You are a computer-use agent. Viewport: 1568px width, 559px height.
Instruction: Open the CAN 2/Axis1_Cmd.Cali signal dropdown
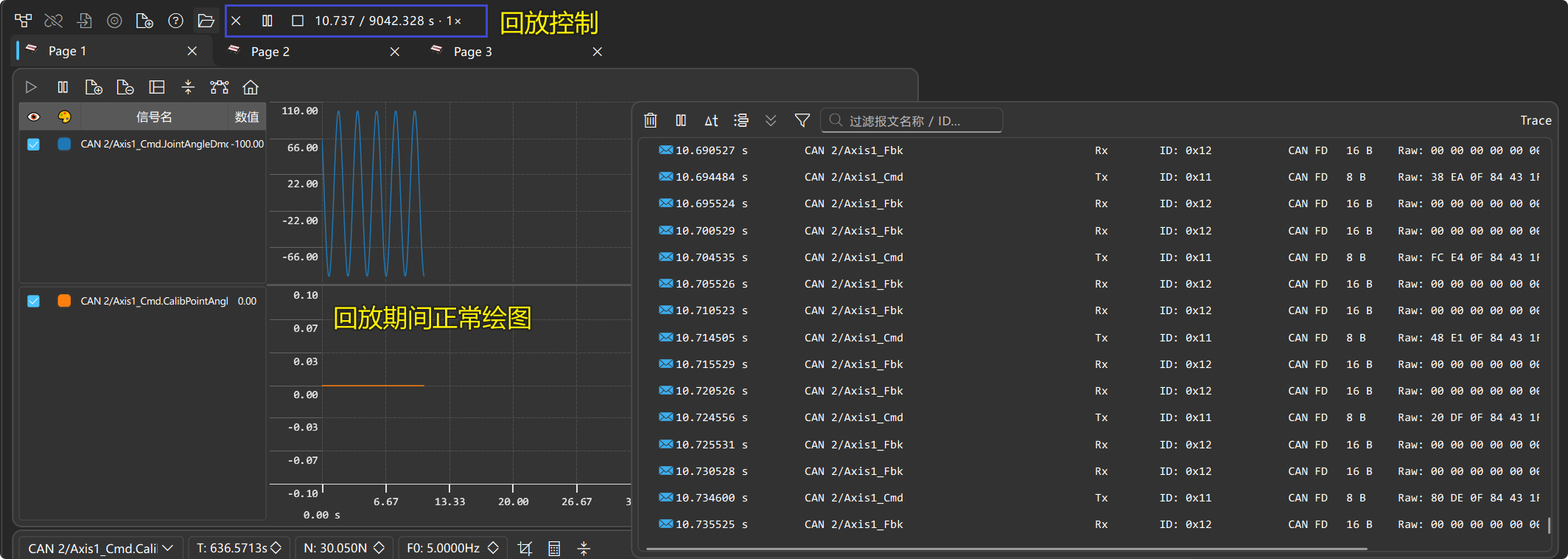[x=101, y=548]
